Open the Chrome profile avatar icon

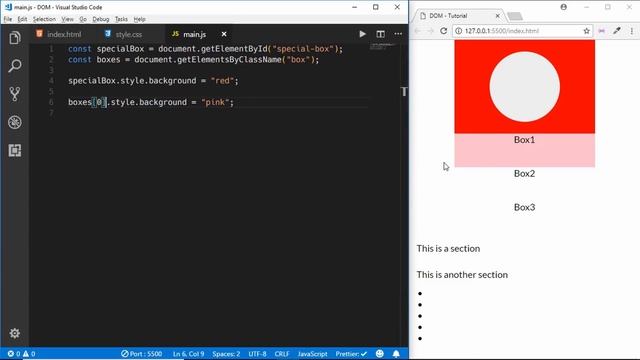pos(564,7)
